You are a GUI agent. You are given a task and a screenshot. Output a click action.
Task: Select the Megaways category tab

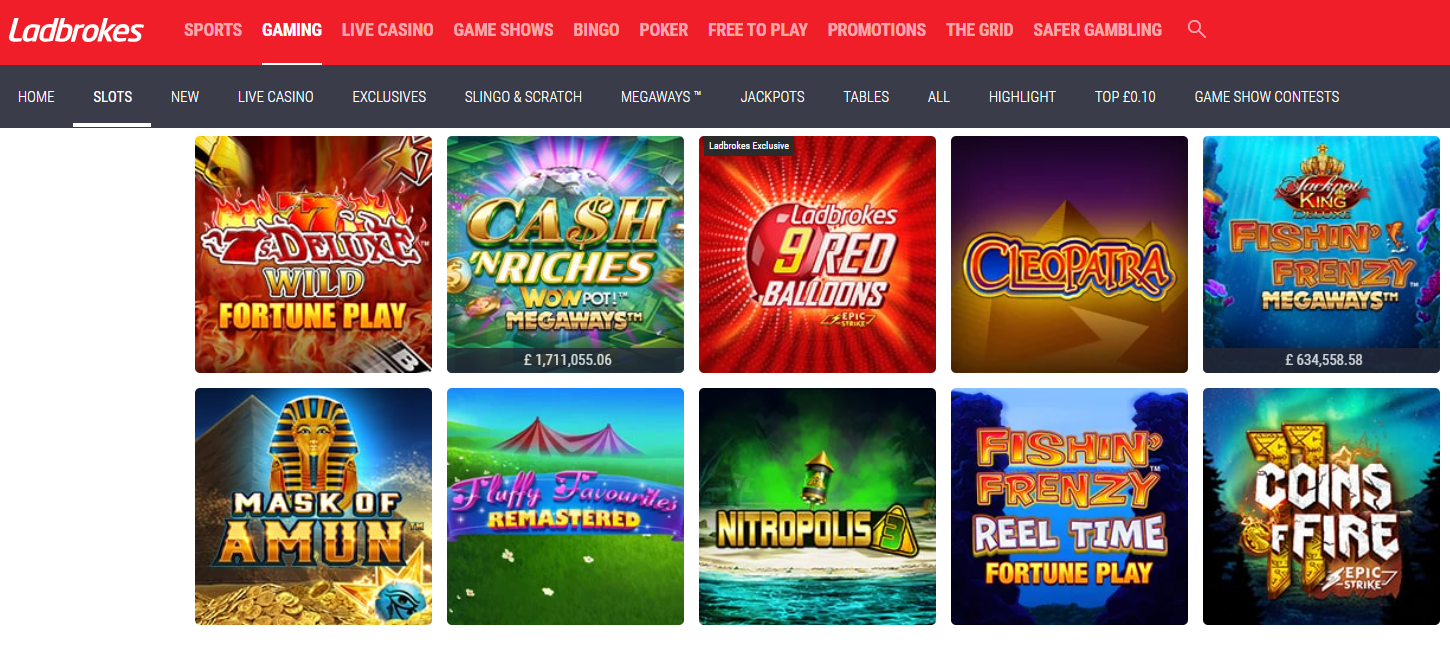click(x=661, y=97)
